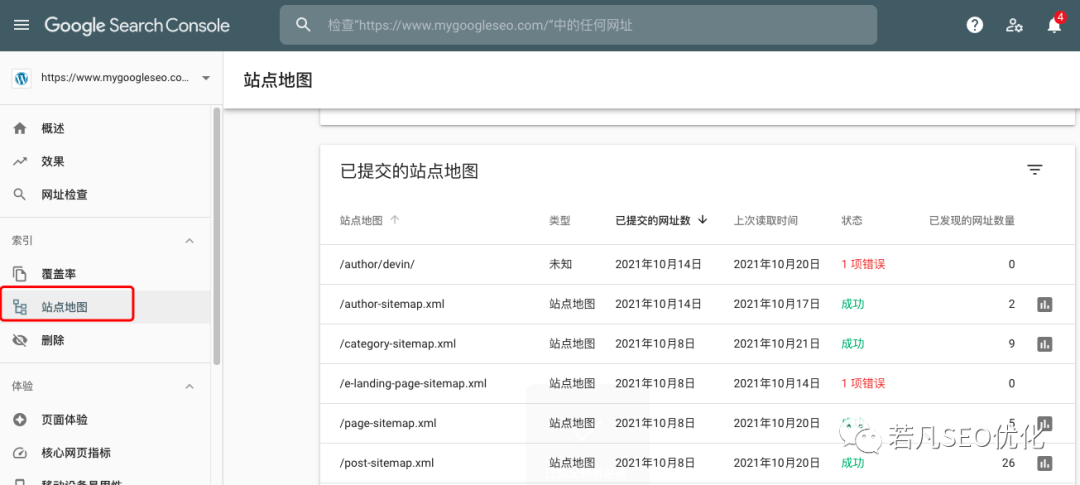
Task: Click the gauge icon beside 核心网页指标
Action: click(x=20, y=453)
